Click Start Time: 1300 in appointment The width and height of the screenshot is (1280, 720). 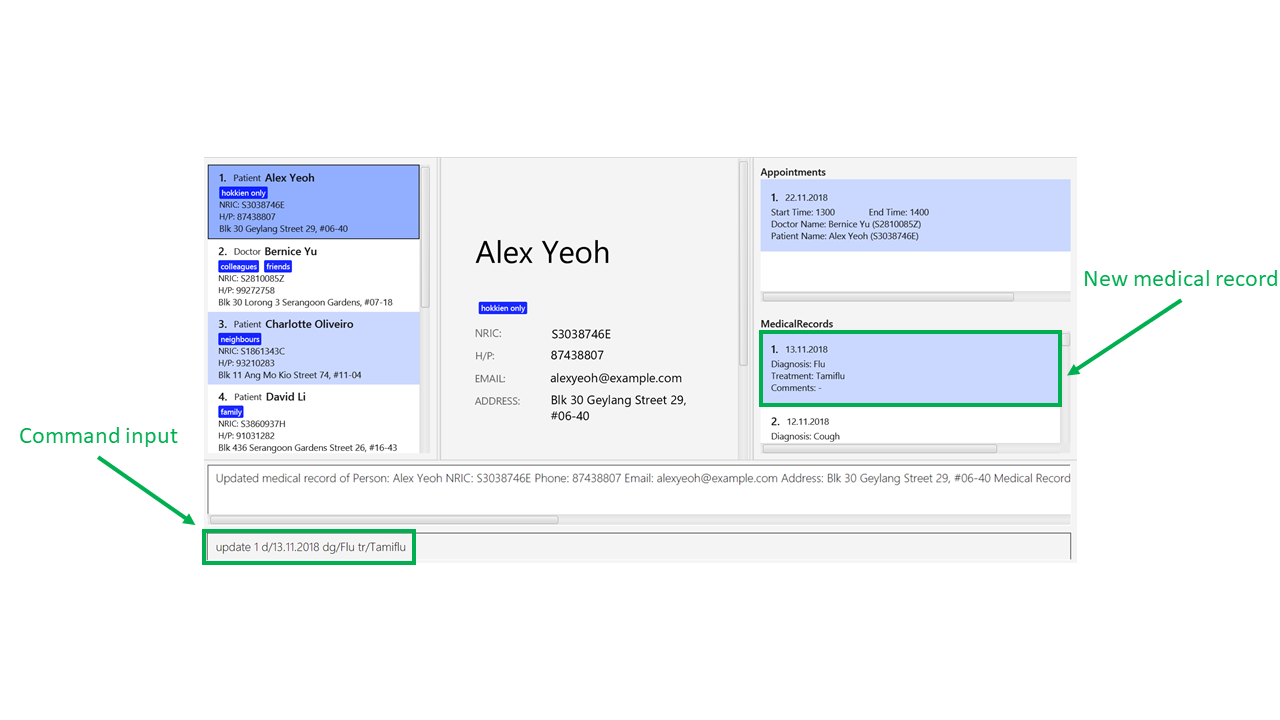[803, 212]
